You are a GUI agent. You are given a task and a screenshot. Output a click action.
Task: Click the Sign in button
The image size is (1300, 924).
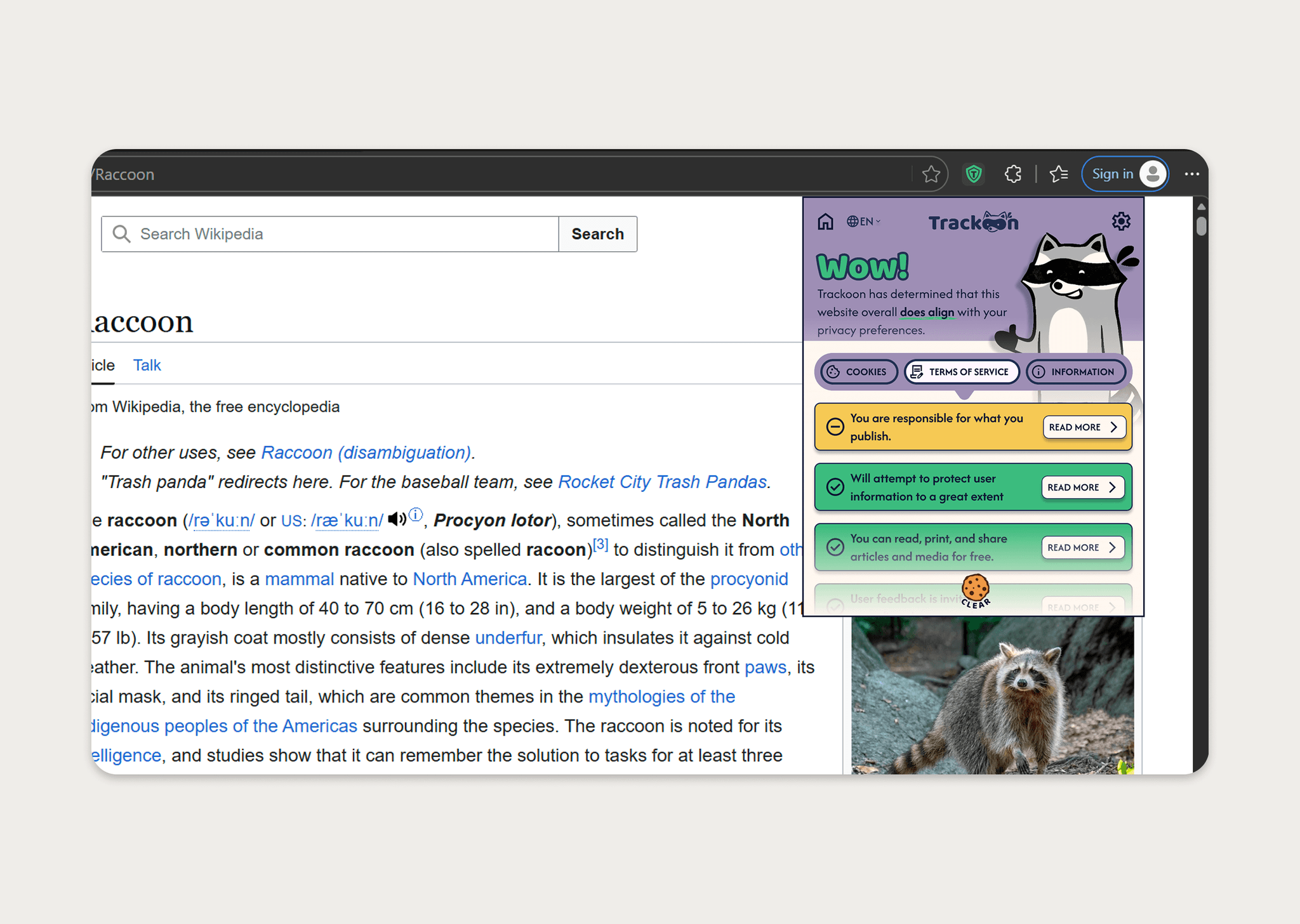[x=1125, y=174]
